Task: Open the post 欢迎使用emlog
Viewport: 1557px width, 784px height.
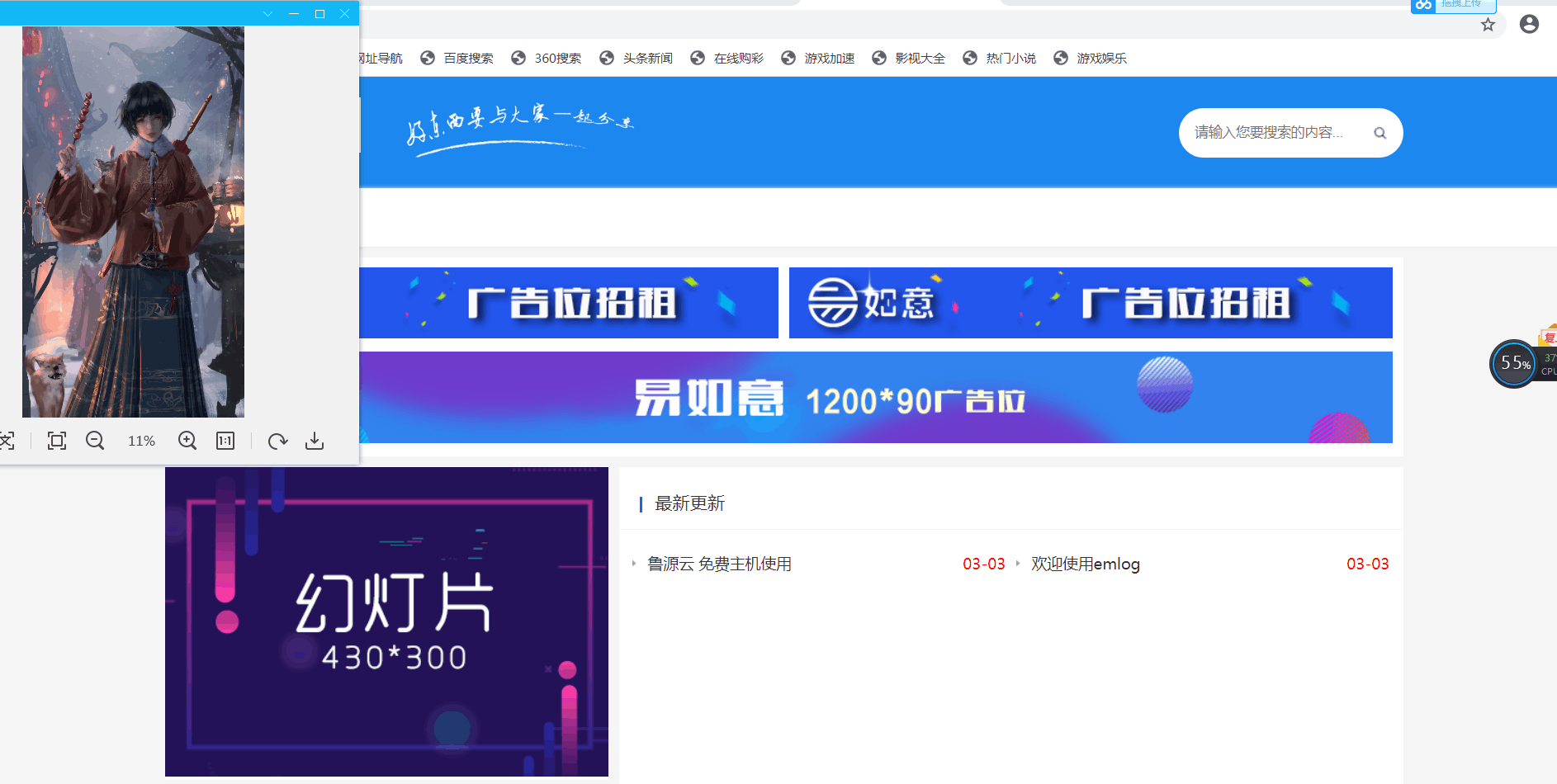Action: pos(1085,564)
